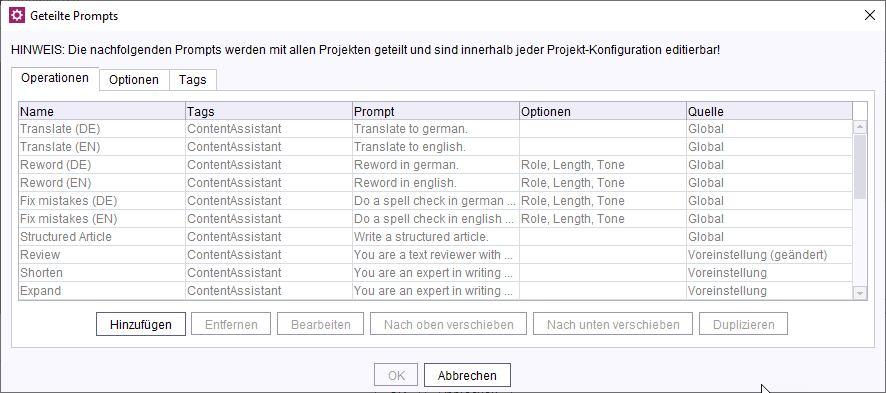Select the Translate (DE) row
Screen dimensions: 886x393
tap(436, 129)
